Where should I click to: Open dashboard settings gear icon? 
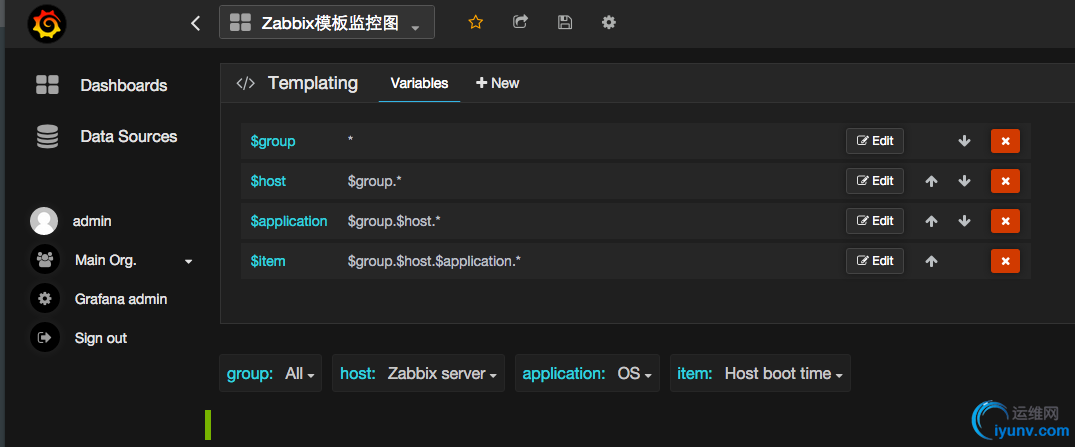(609, 22)
